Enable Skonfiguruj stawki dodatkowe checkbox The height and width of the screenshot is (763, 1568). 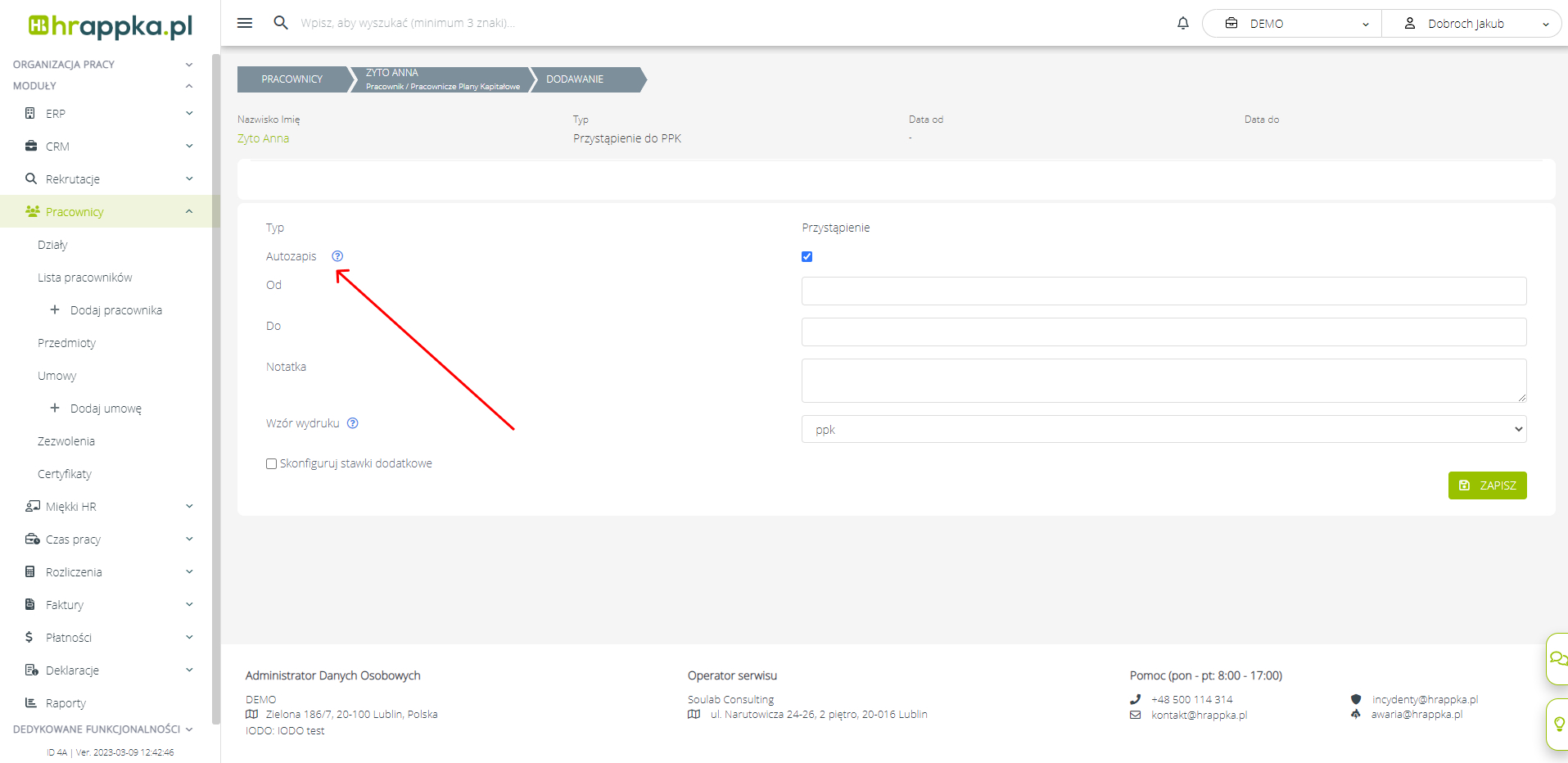tap(271, 463)
